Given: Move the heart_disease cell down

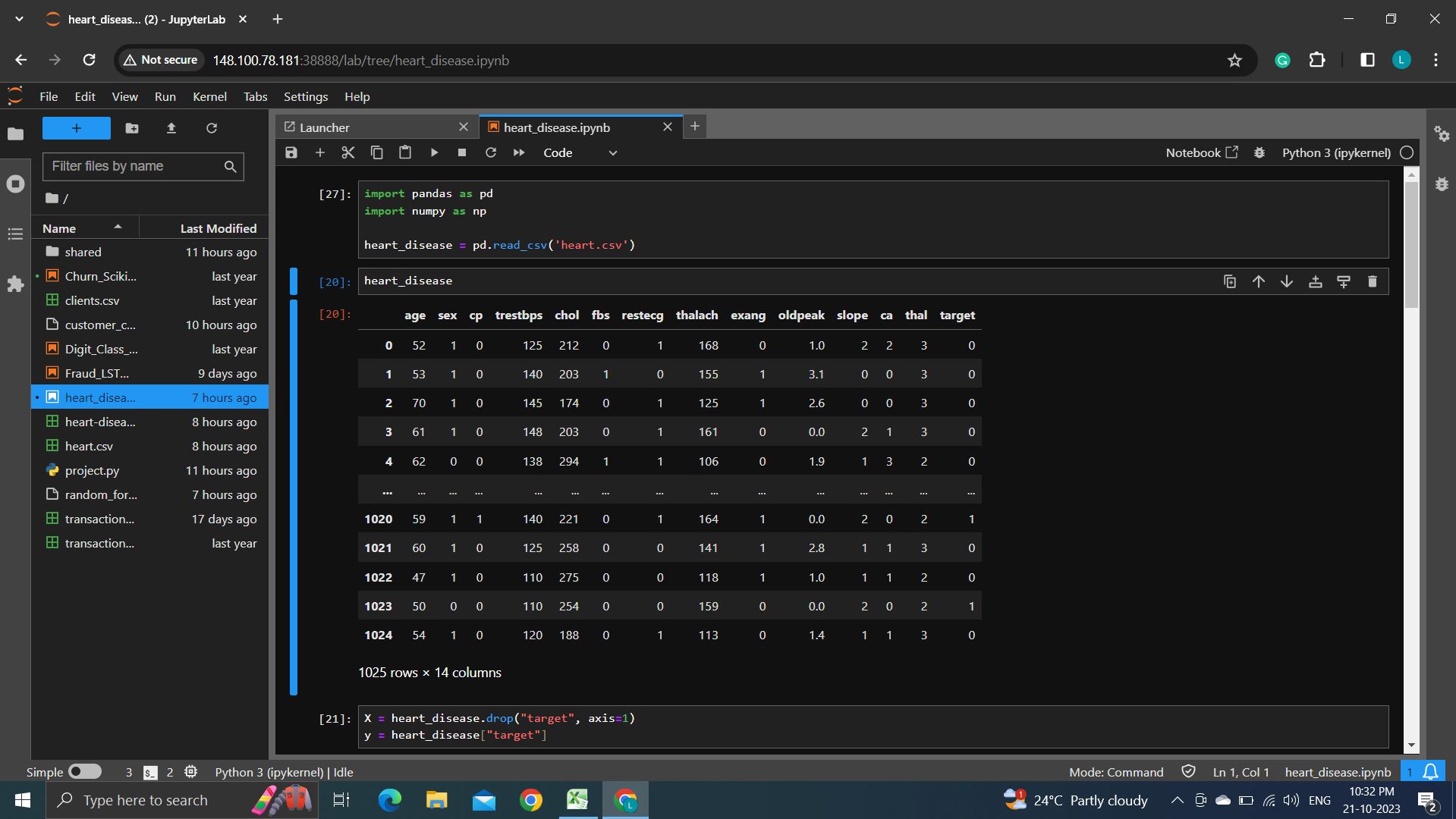Looking at the screenshot, I should tap(1287, 281).
